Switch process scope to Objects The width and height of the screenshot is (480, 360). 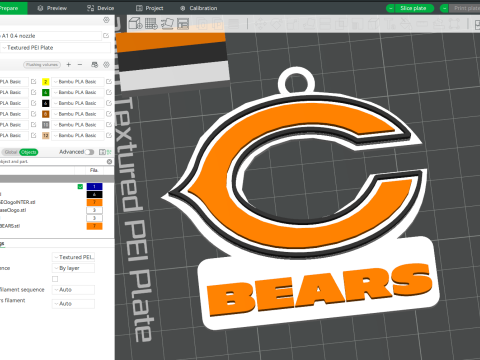point(29,152)
